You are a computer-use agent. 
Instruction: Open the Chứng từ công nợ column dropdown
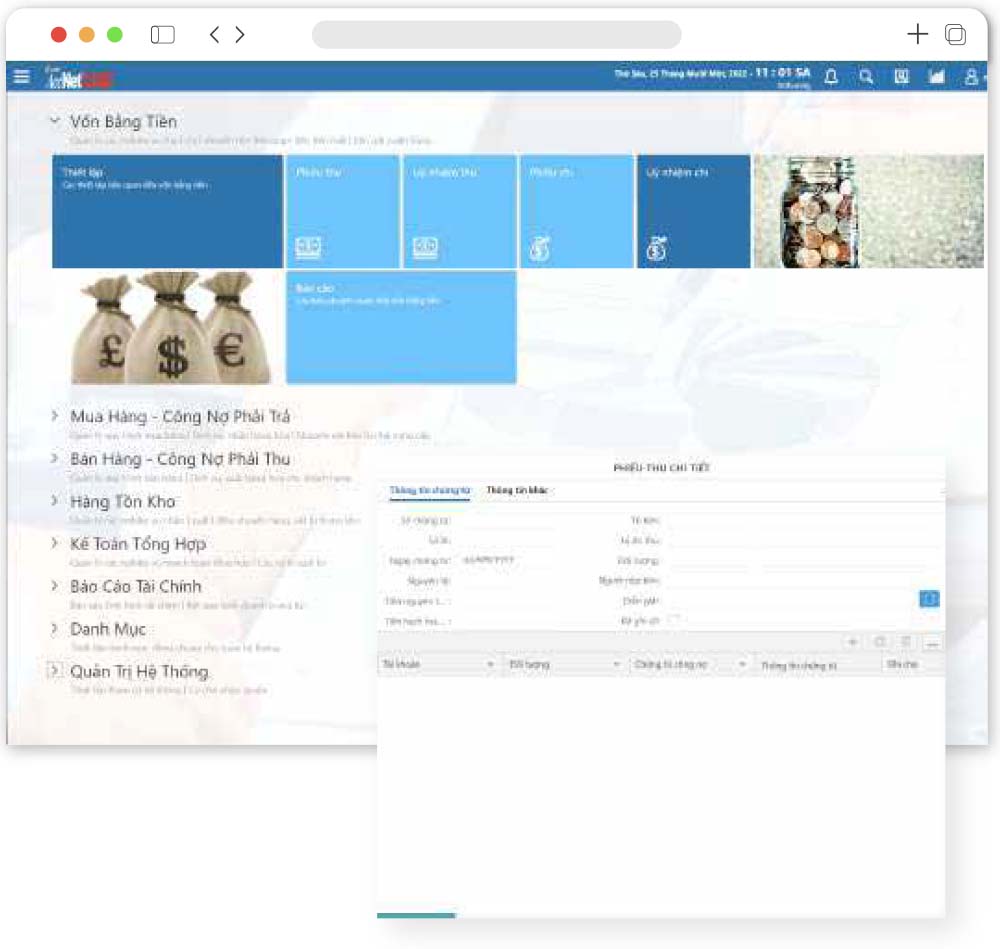coord(742,665)
